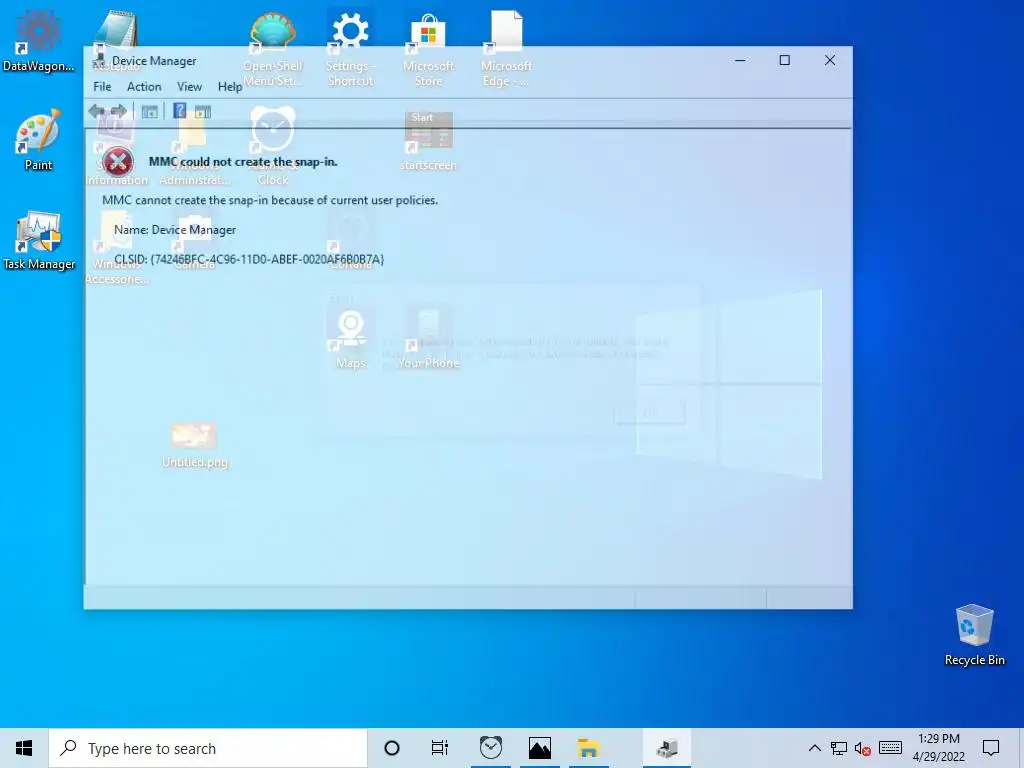Open touch keyboard tray icon
Viewport: 1024px width, 768px height.
(x=890, y=748)
